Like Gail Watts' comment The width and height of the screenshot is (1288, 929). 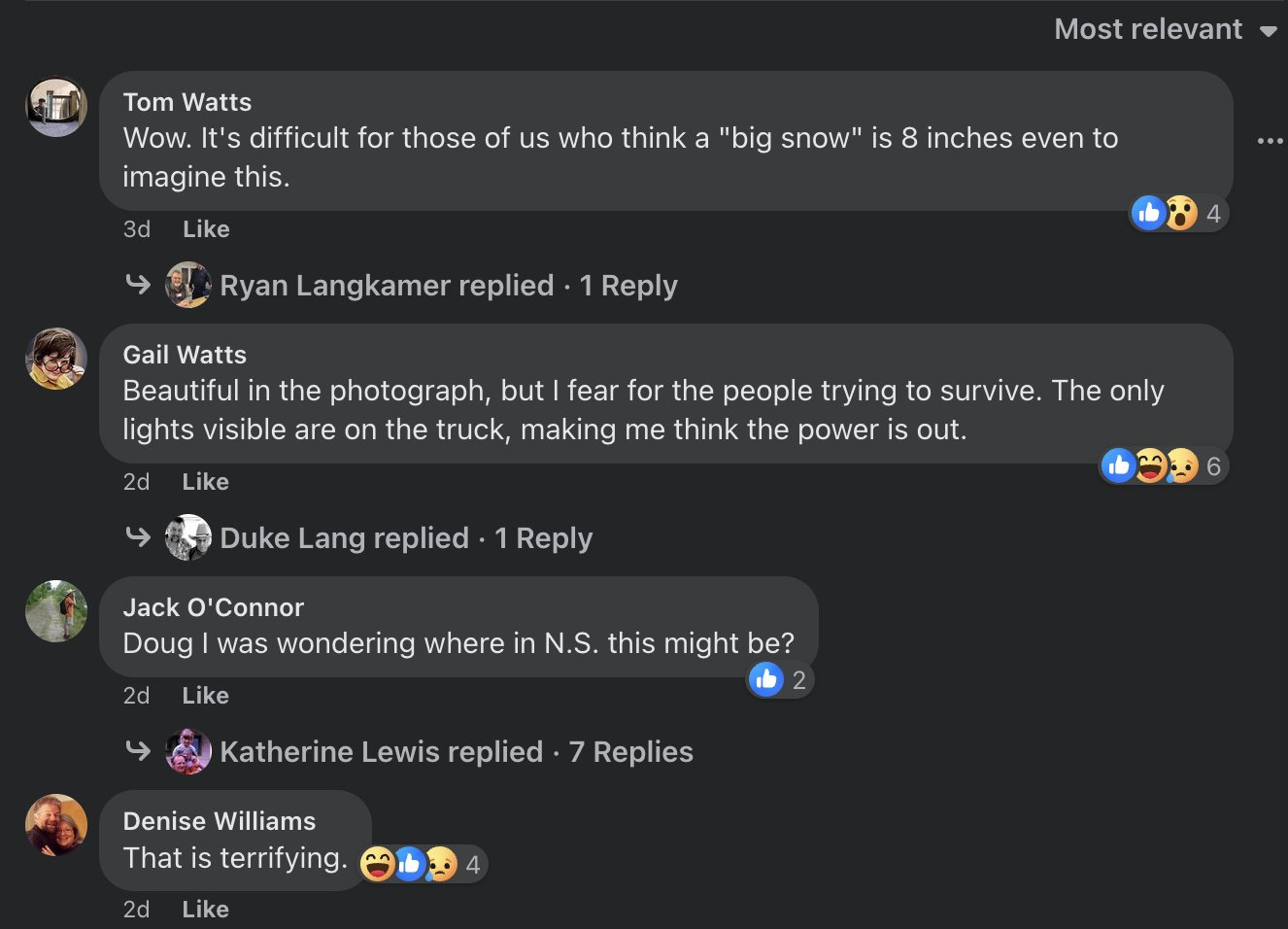(206, 482)
